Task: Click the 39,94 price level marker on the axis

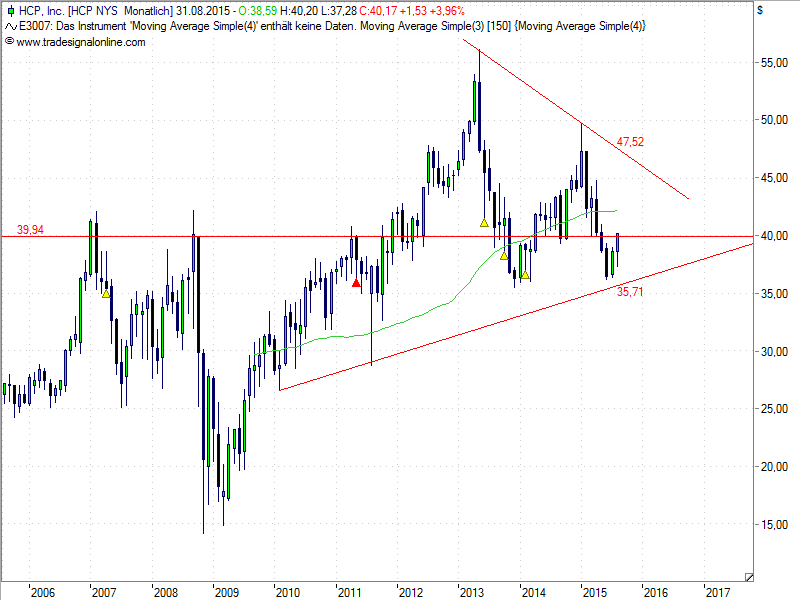Action: tap(30, 229)
